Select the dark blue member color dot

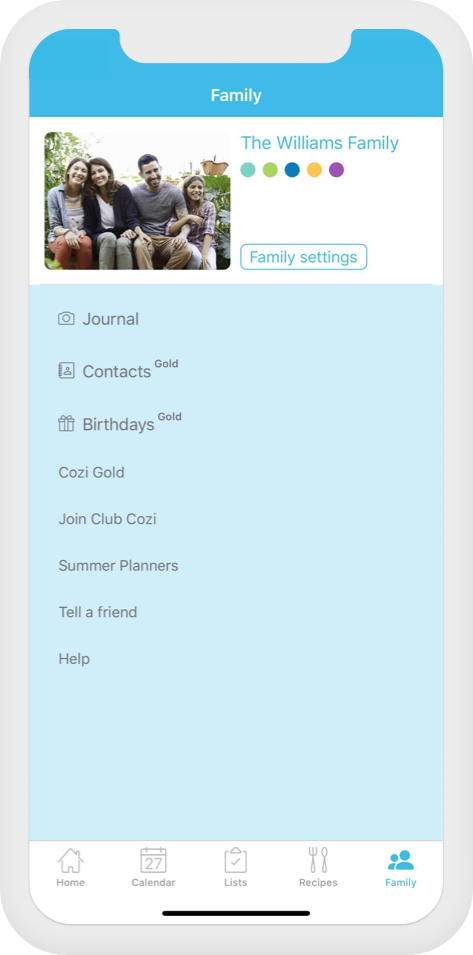click(292, 170)
